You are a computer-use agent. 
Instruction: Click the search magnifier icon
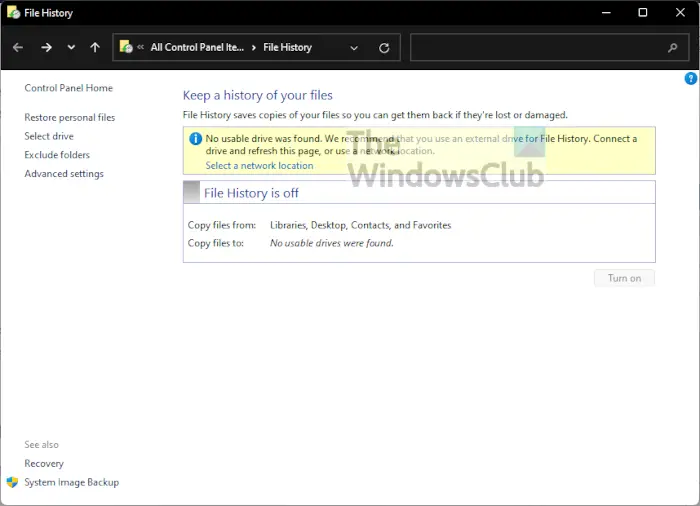tap(673, 47)
